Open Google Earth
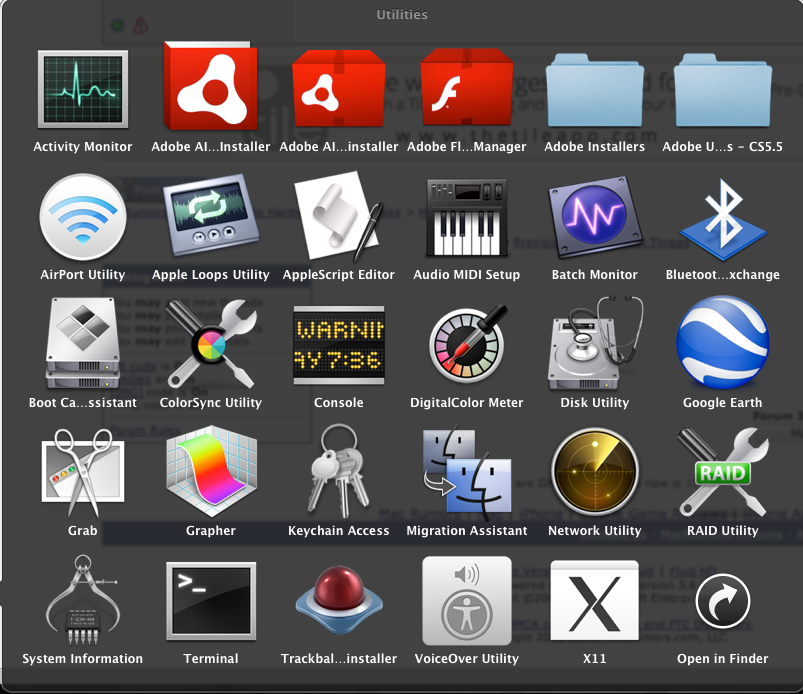The image size is (803, 694). pyautogui.click(x=723, y=343)
